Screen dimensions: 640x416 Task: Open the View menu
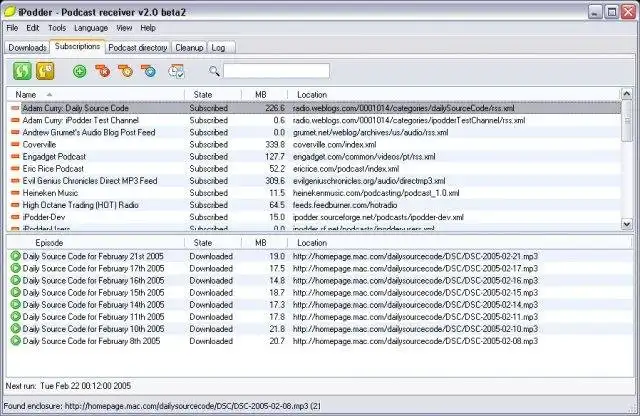click(124, 28)
